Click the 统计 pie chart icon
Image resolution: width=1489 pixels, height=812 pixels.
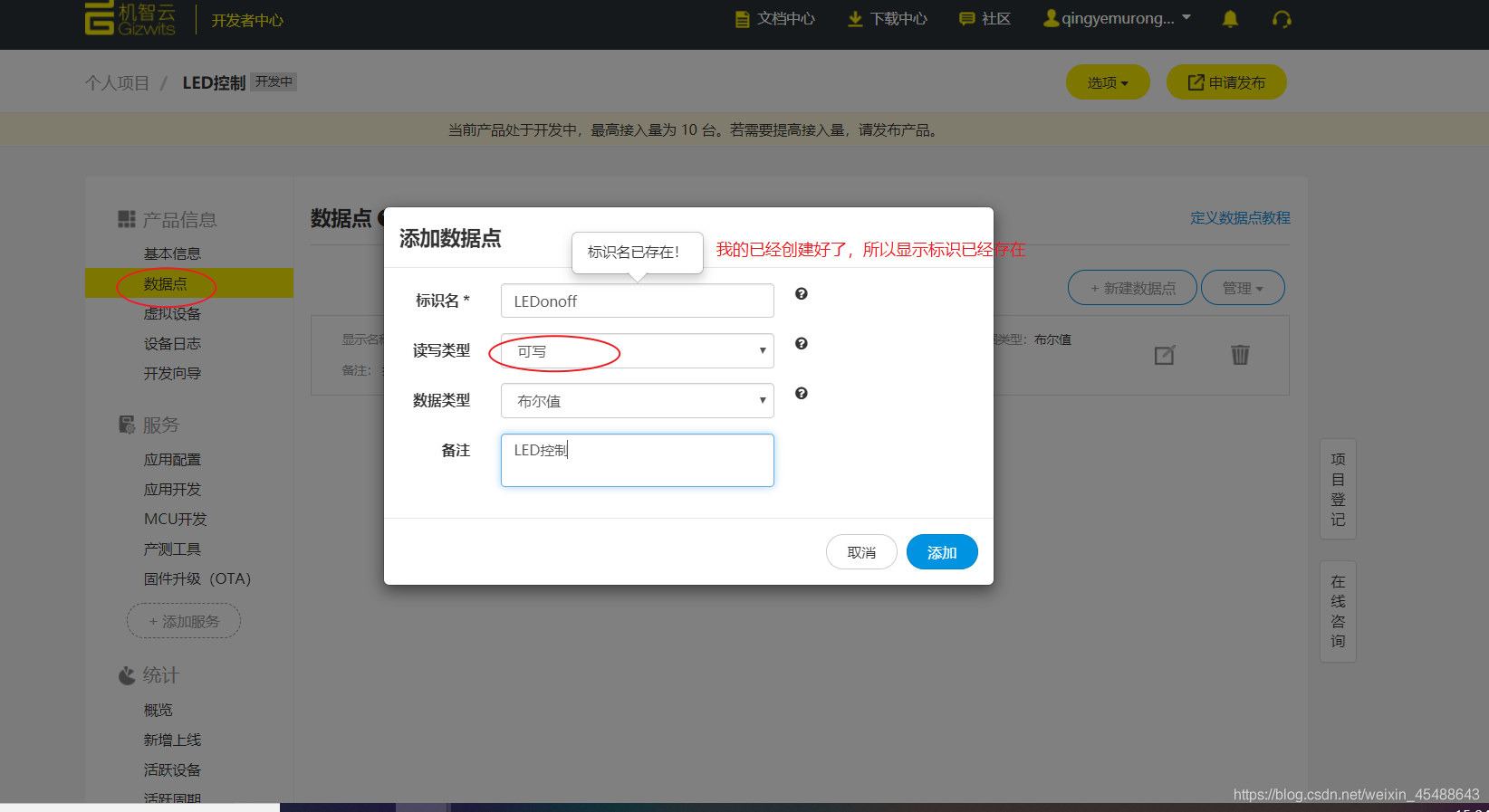(127, 675)
